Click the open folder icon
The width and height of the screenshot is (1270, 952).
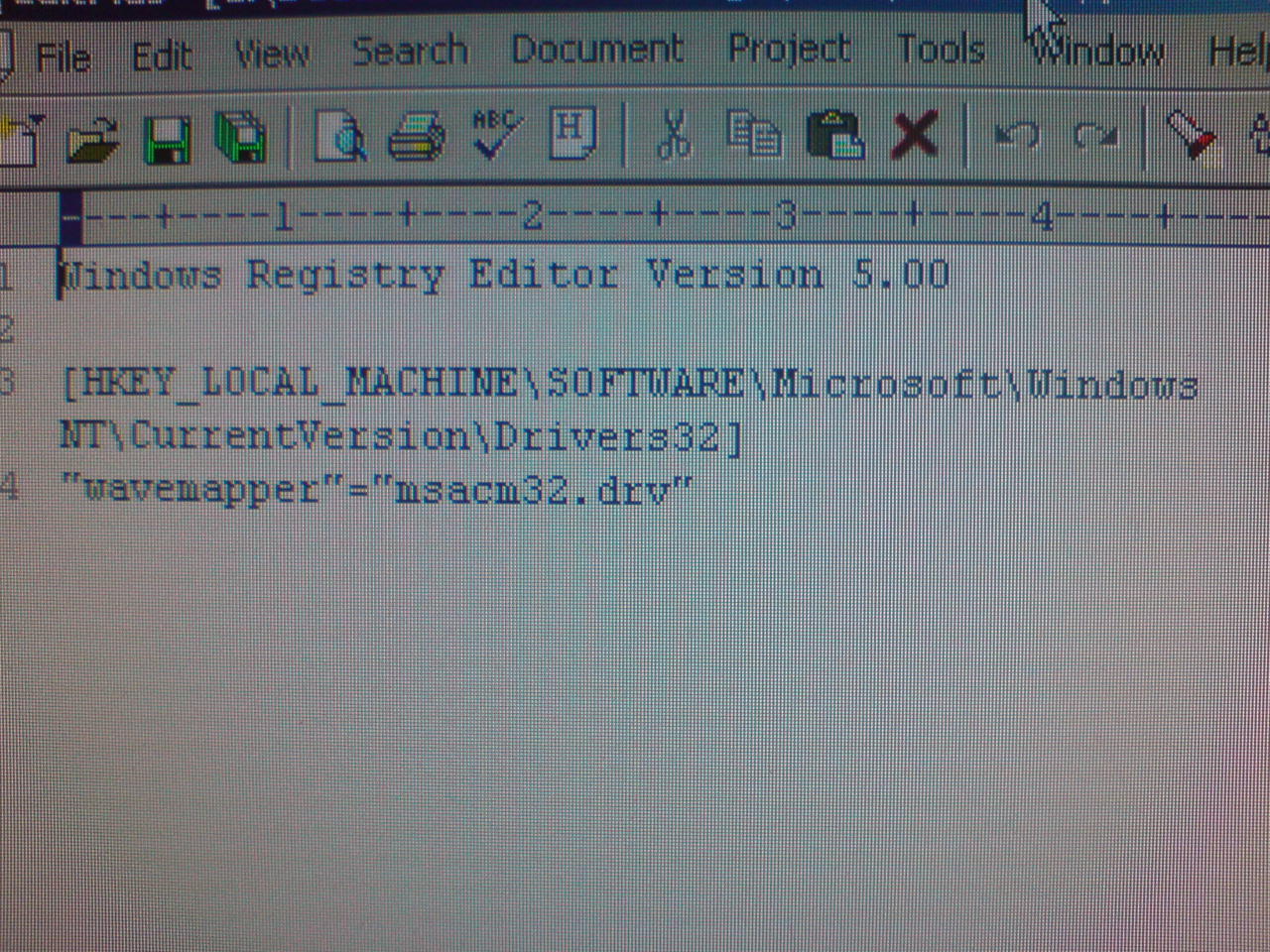pos(92,138)
